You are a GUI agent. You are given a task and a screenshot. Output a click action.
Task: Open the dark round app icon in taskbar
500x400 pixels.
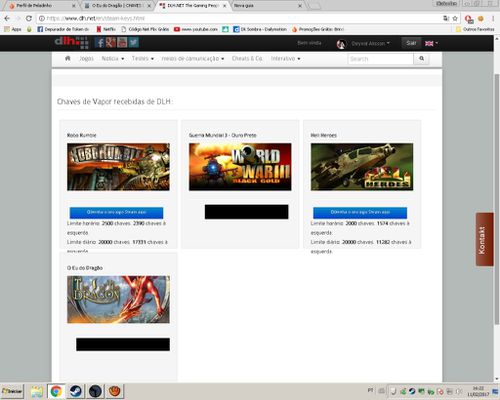click(95, 391)
